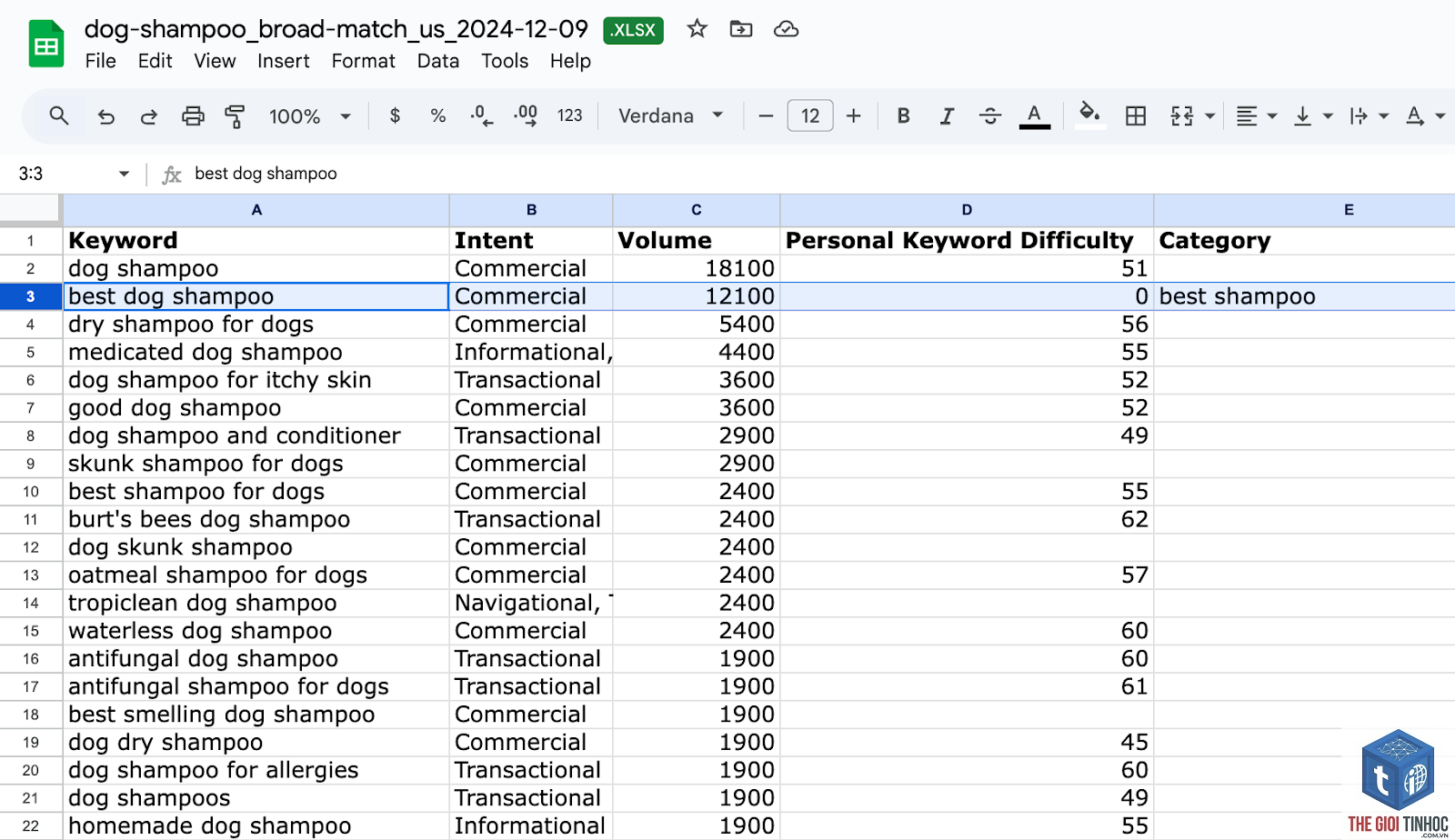Click the document title to rename

(x=336, y=29)
